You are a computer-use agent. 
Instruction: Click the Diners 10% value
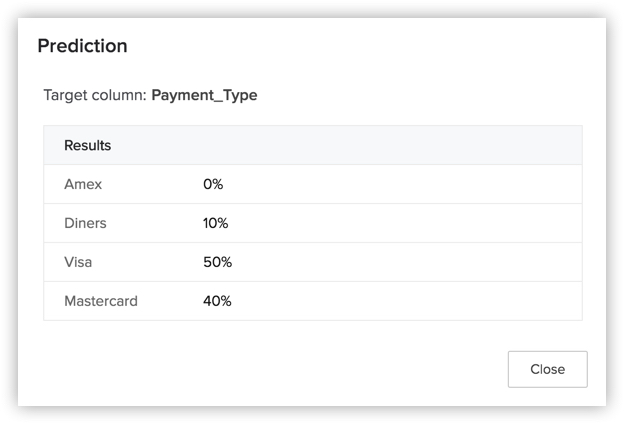point(215,223)
